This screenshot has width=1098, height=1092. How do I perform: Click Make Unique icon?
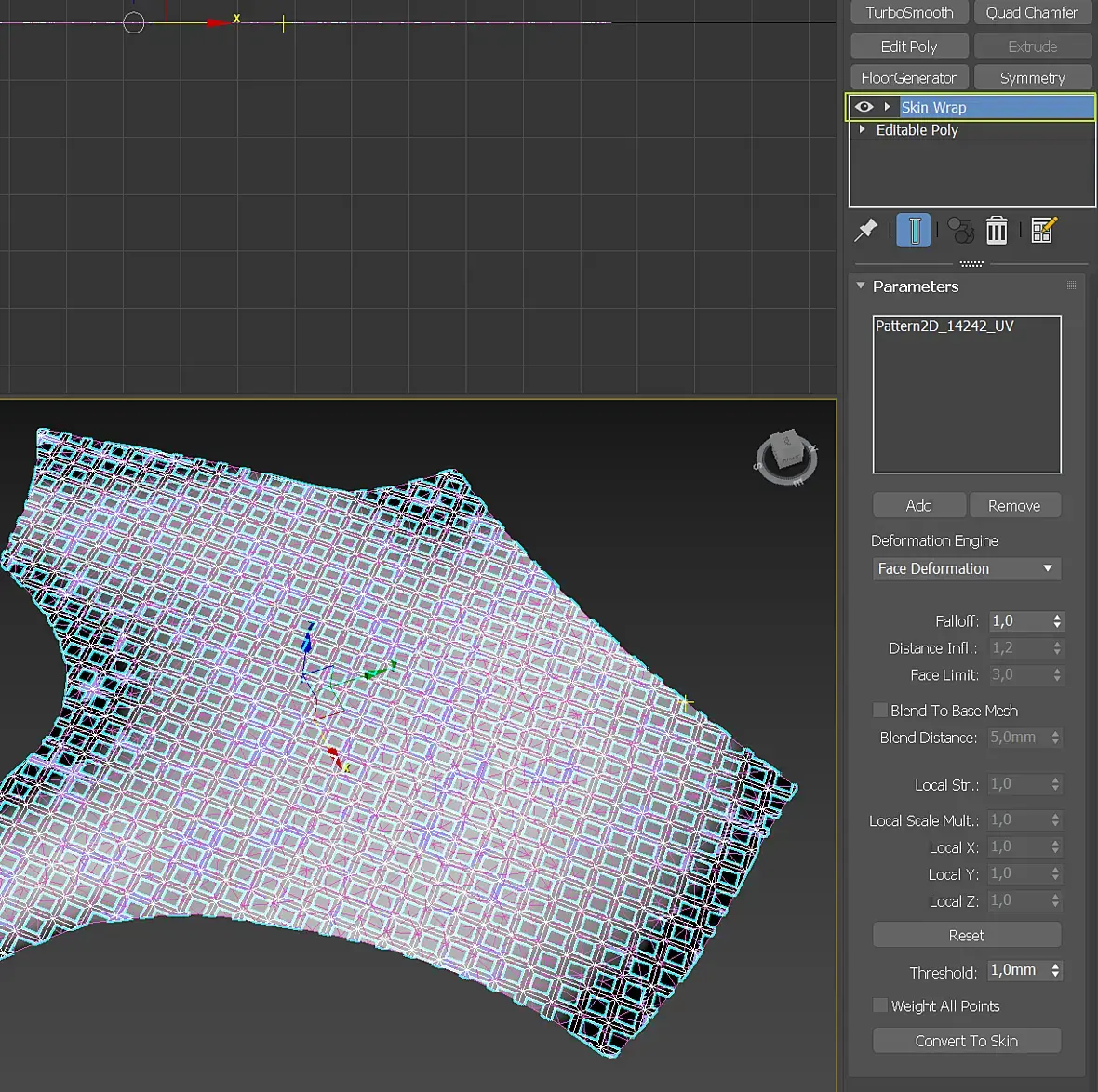point(960,230)
